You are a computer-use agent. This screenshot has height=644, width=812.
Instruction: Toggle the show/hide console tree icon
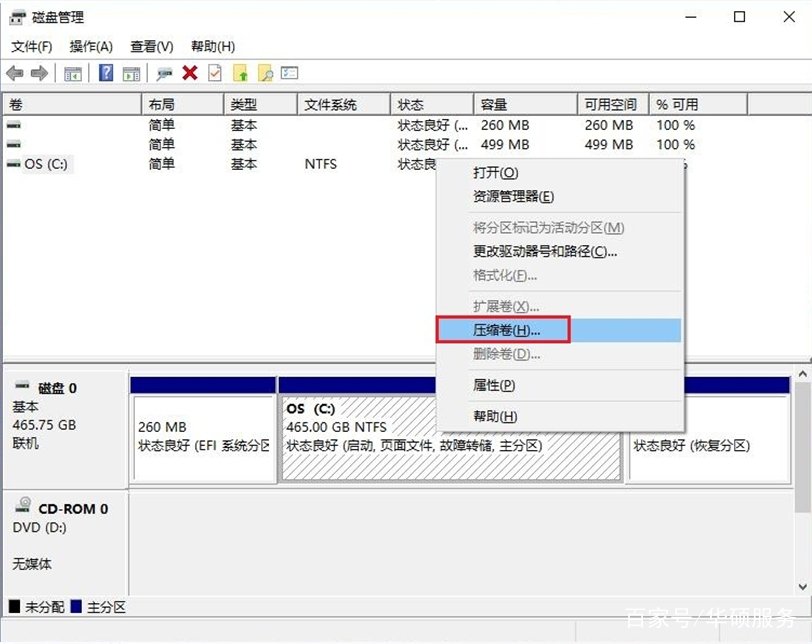coord(71,72)
